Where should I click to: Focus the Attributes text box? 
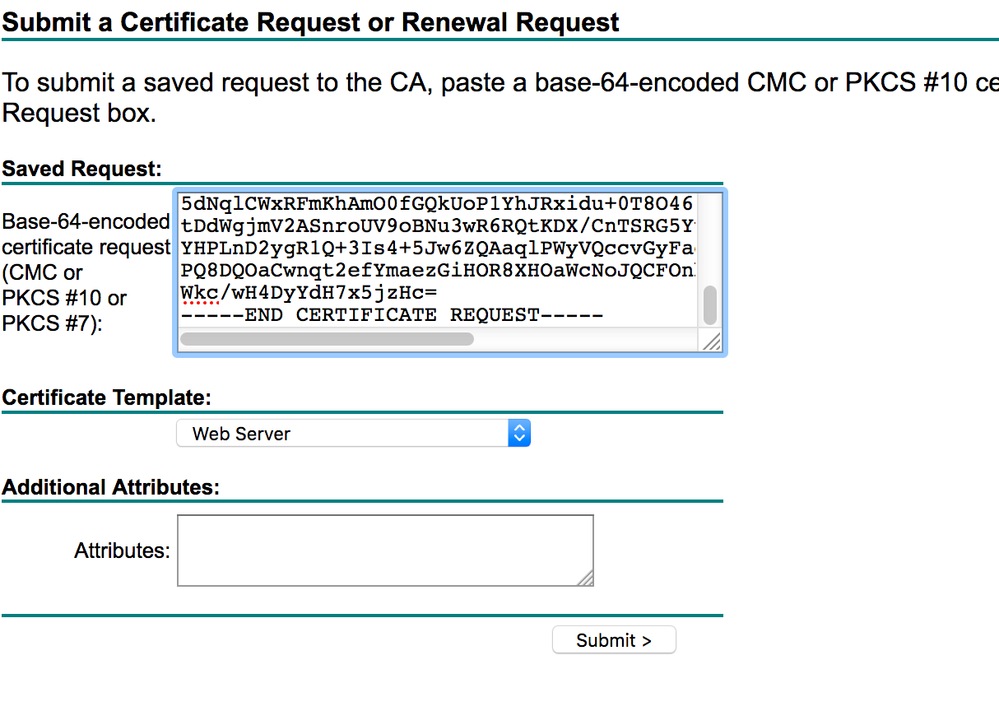(385, 550)
